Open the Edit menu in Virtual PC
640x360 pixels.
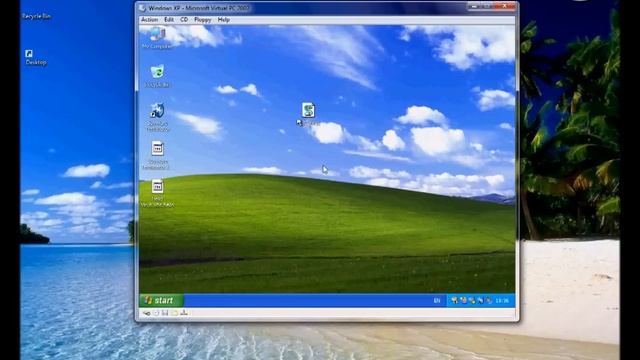169,20
